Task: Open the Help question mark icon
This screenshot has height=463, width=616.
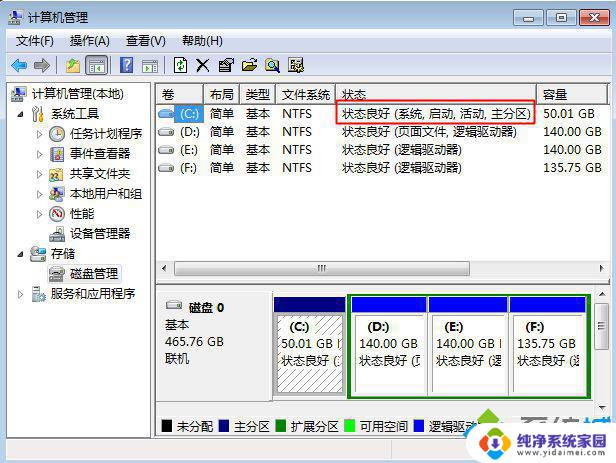Action: (126, 65)
